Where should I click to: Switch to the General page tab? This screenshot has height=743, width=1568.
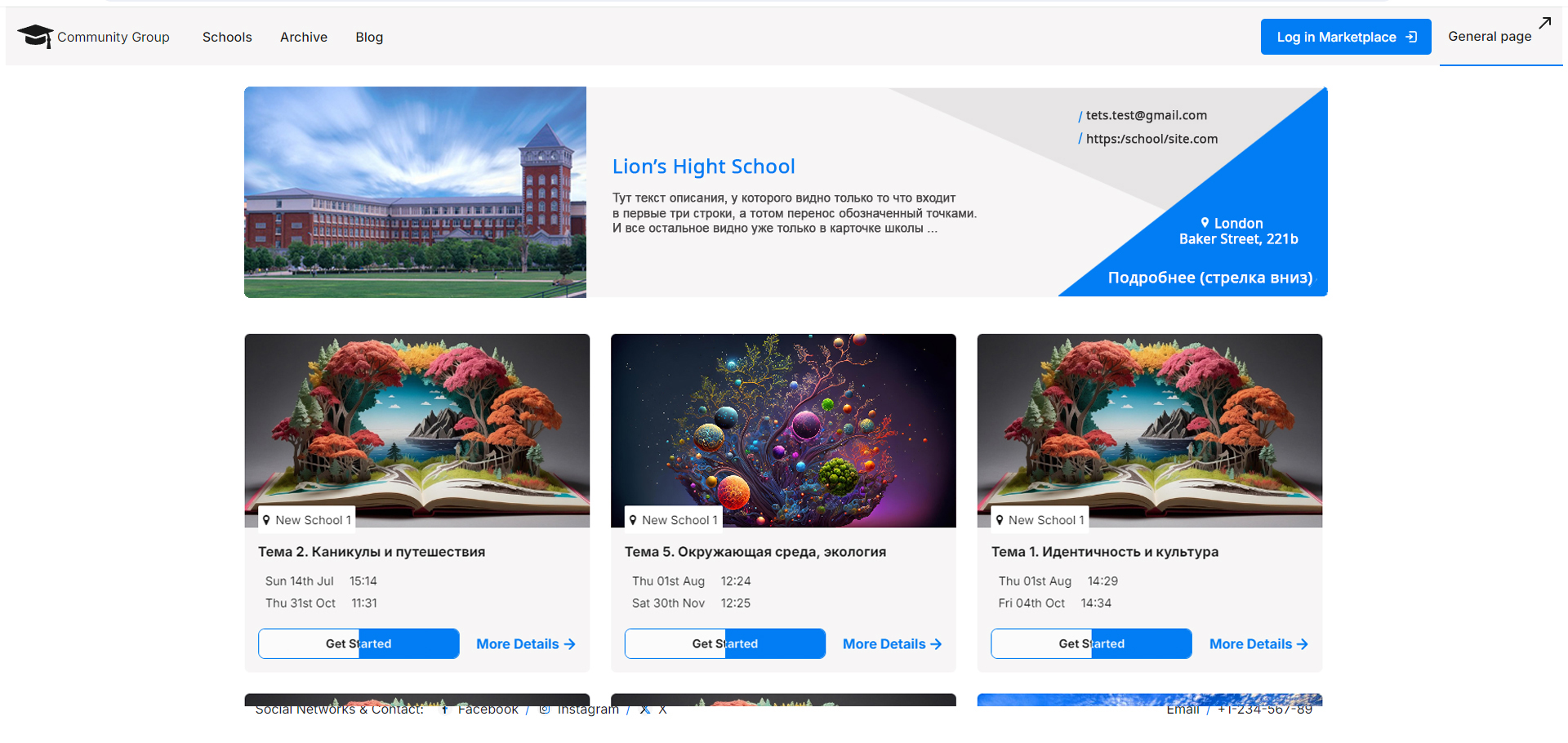click(x=1489, y=37)
